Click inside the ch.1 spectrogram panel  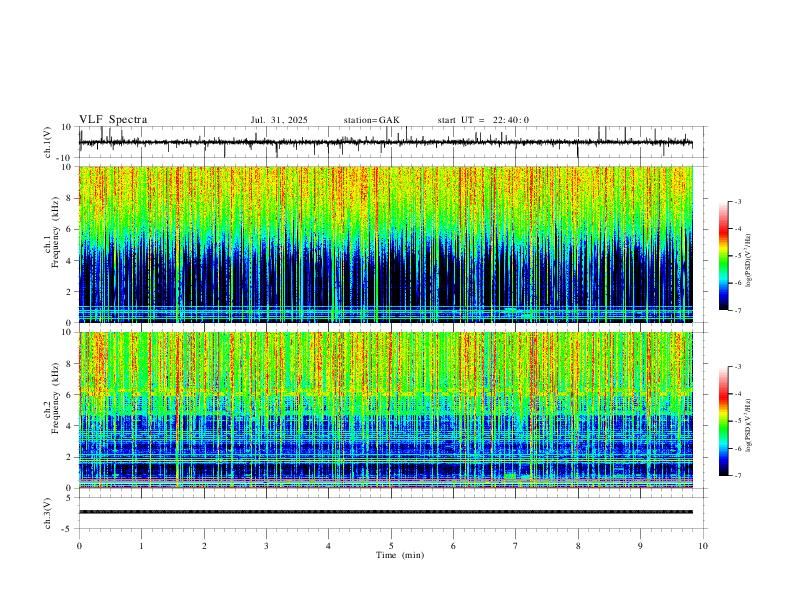pos(385,244)
